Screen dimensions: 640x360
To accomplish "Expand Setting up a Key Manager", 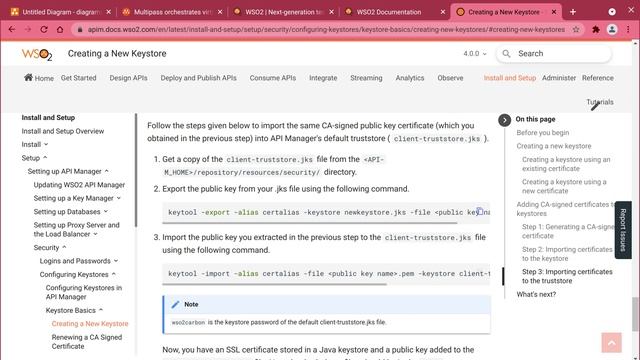I will [119, 198].
